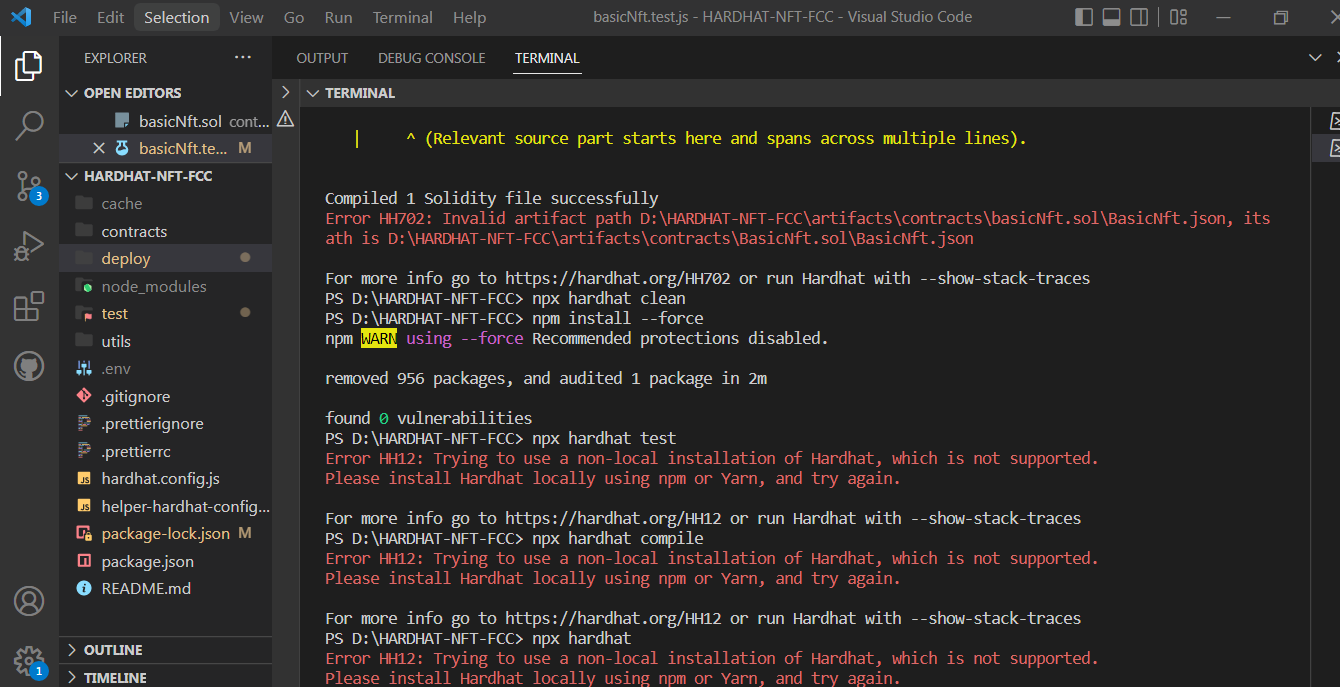1340x687 pixels.
Task: Open the Run and Debug view
Action: (x=29, y=246)
